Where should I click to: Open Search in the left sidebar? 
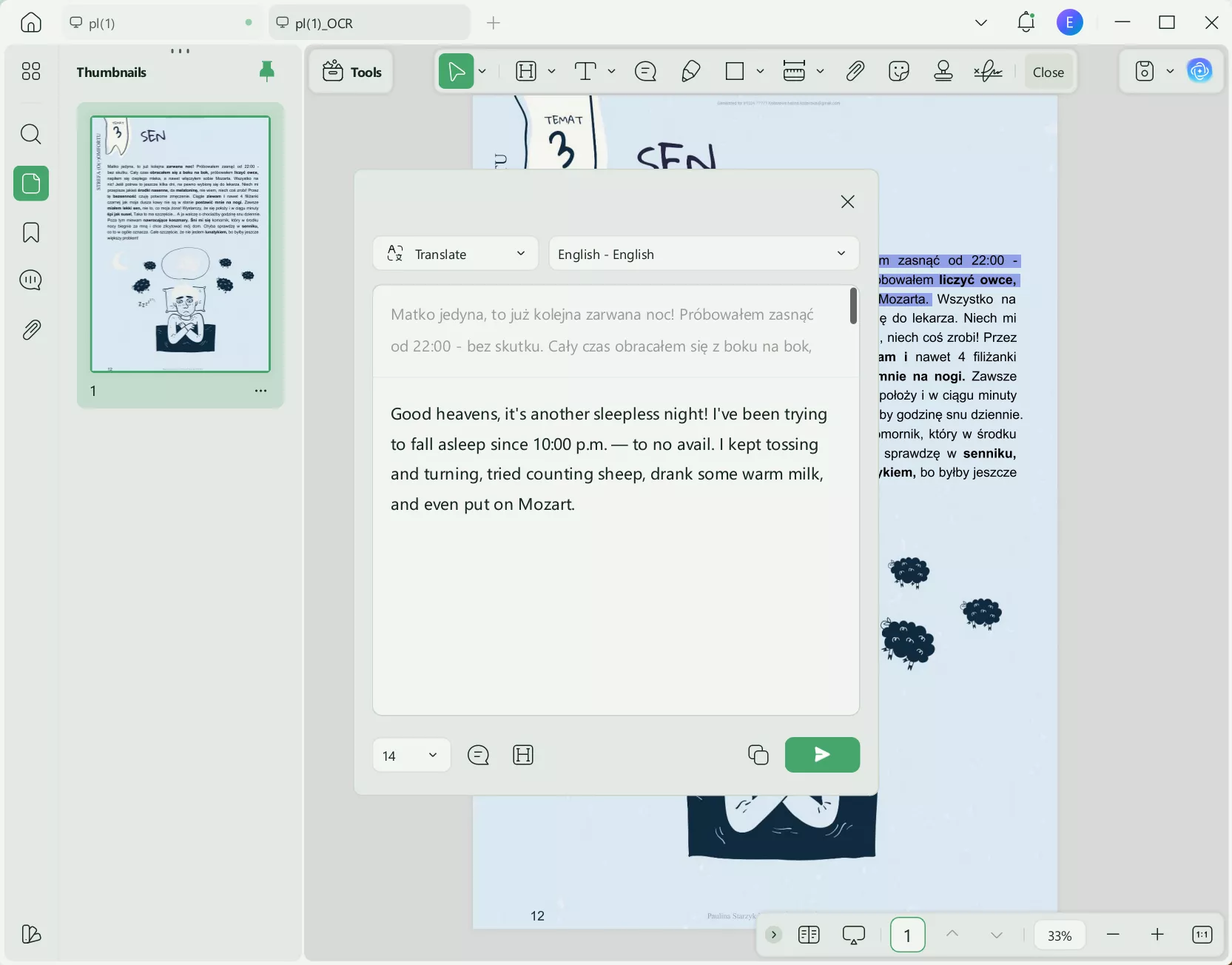click(x=30, y=135)
